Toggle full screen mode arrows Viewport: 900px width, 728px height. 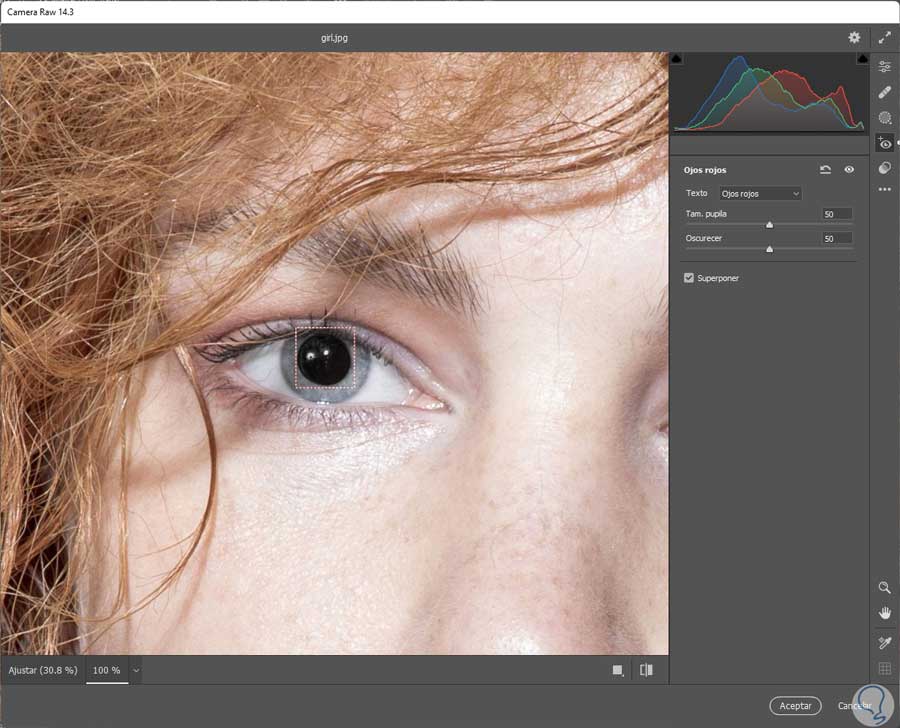tap(884, 37)
